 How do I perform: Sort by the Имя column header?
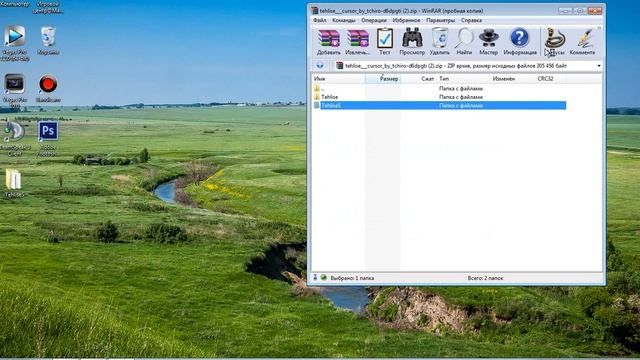[x=338, y=79]
